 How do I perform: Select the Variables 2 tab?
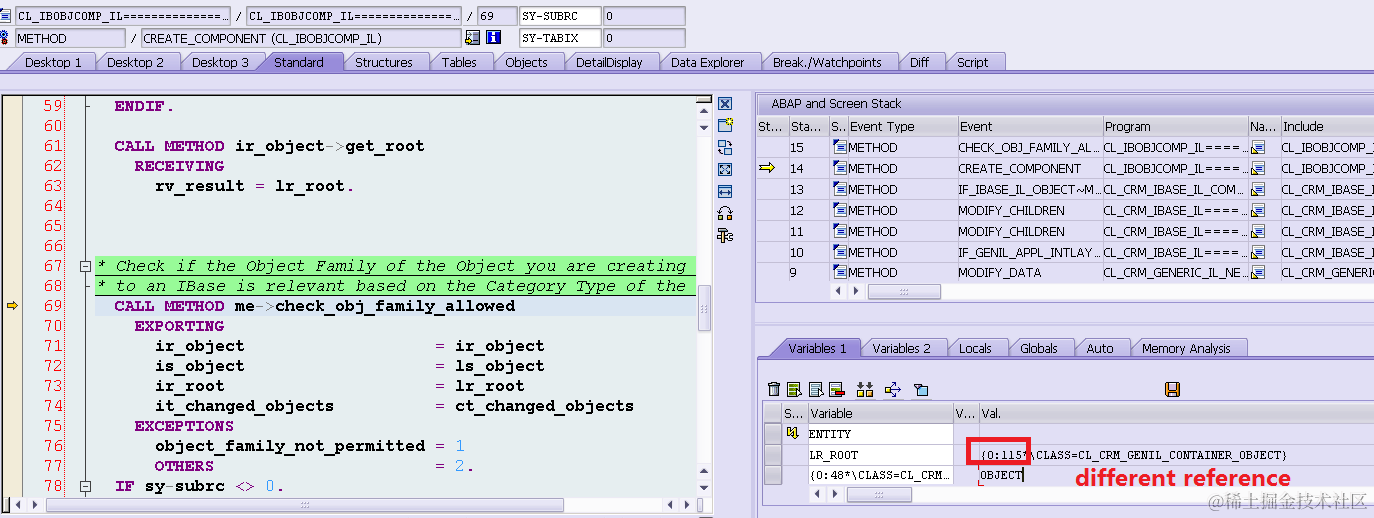(x=901, y=348)
